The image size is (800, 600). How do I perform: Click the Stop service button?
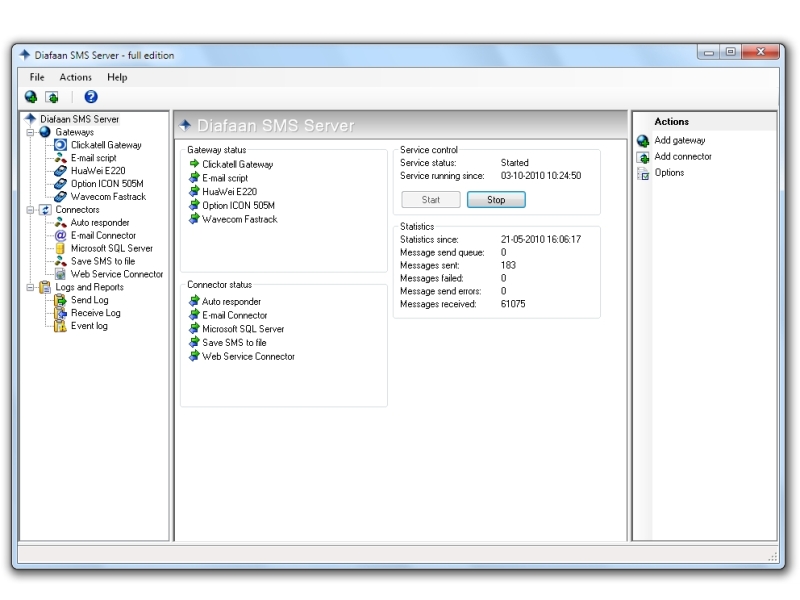496,199
